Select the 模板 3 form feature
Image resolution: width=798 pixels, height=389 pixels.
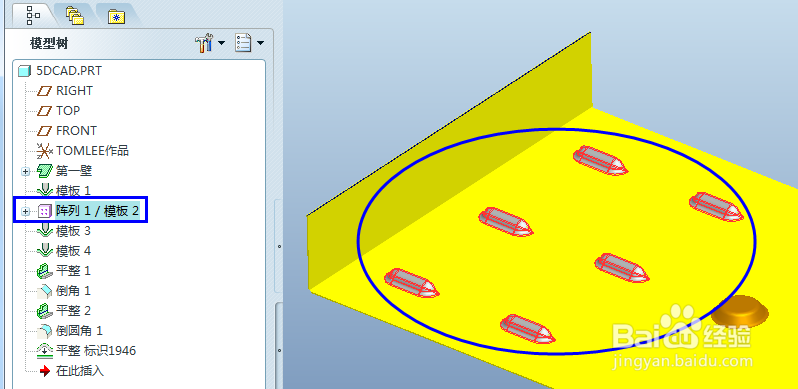pyautogui.click(x=73, y=231)
